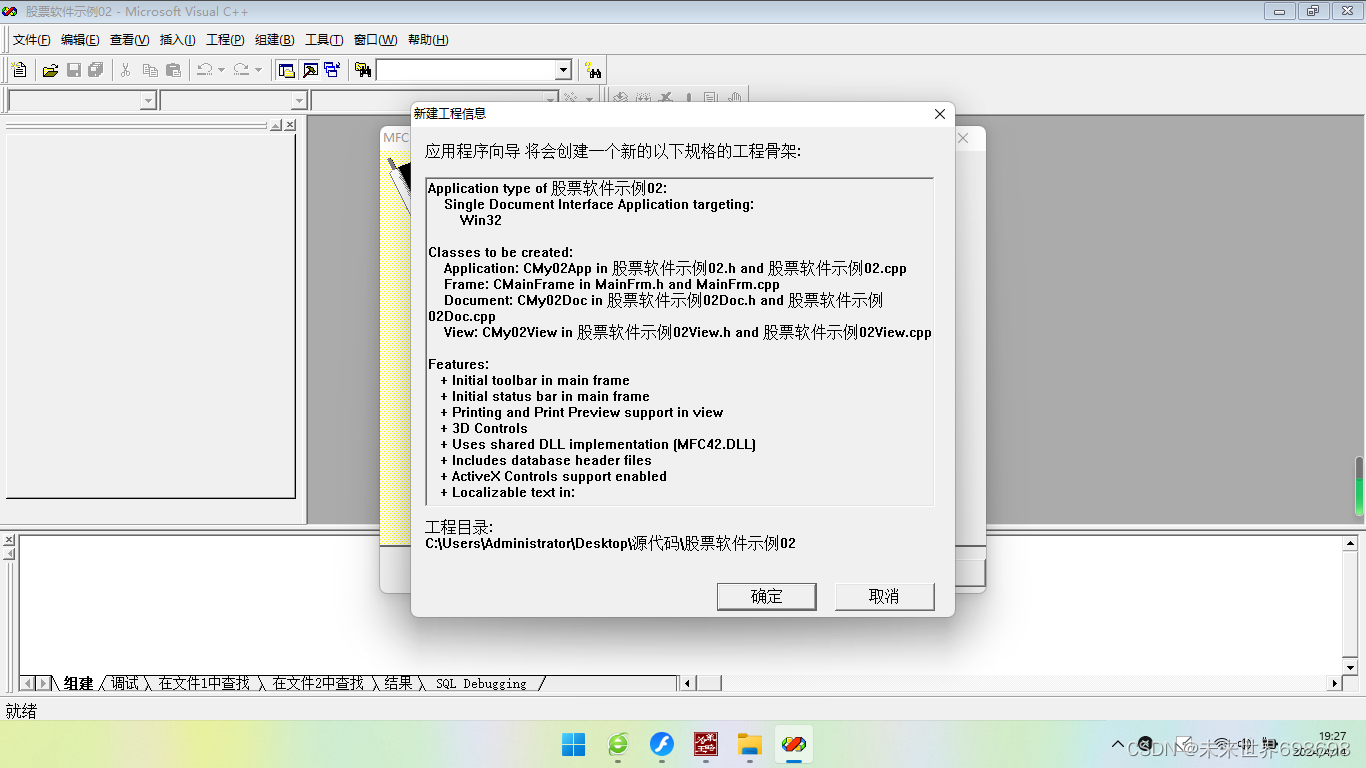Click the Find text input field

click(x=465, y=70)
